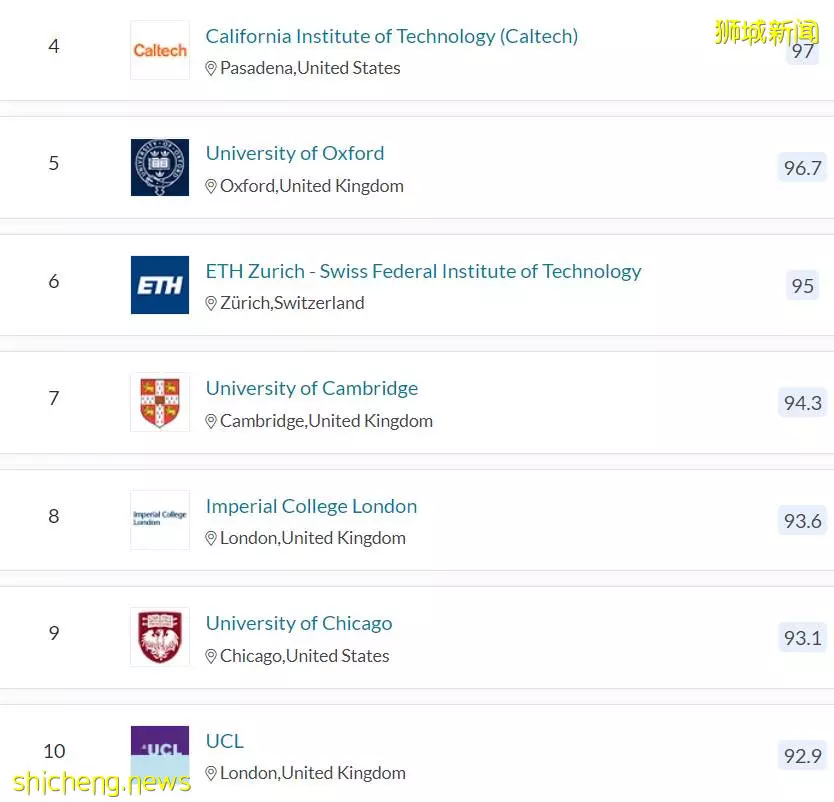Open ETH Zurich - Swiss Federal Institute link
The height and width of the screenshot is (802, 834).
coord(423,271)
